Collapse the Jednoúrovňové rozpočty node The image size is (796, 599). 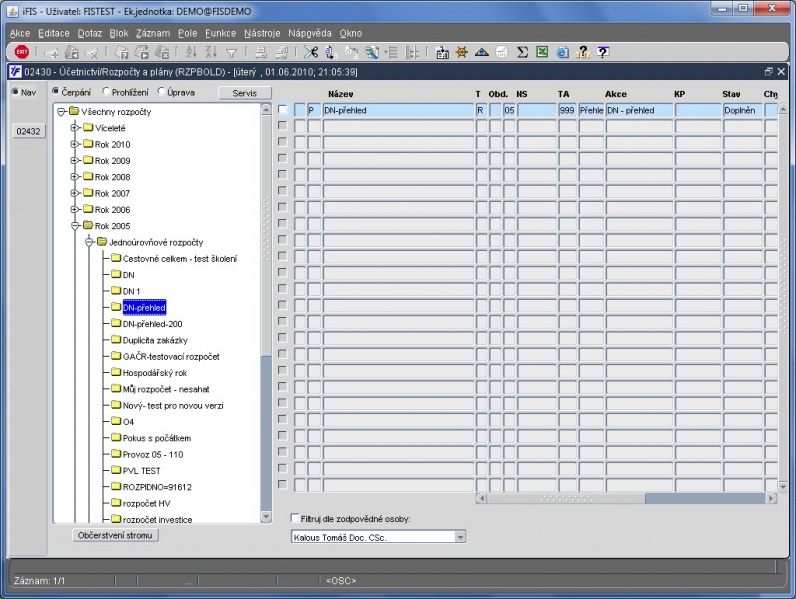[x=89, y=242]
